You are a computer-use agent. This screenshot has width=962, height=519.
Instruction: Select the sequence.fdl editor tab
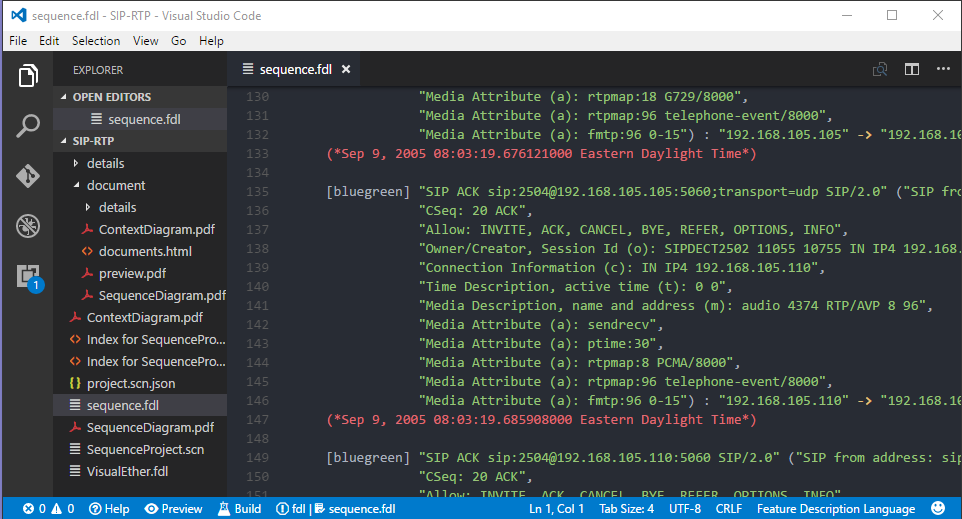click(x=293, y=69)
